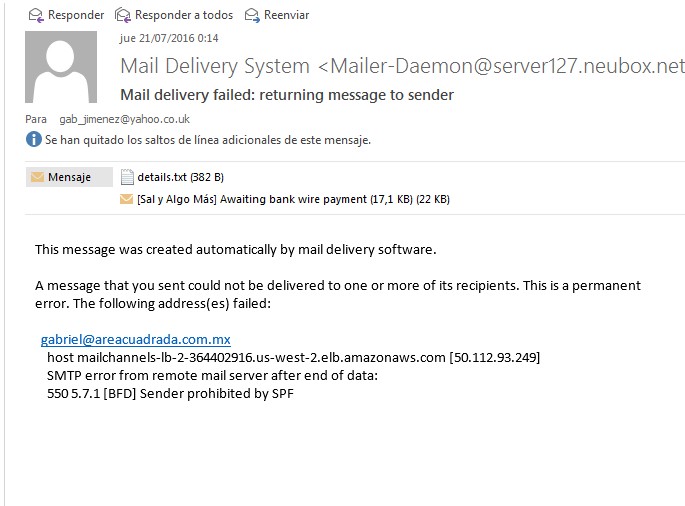Click recipient gab_jimenez@yahoo.co.uk
Screen dimensions: 685x506
125,119
